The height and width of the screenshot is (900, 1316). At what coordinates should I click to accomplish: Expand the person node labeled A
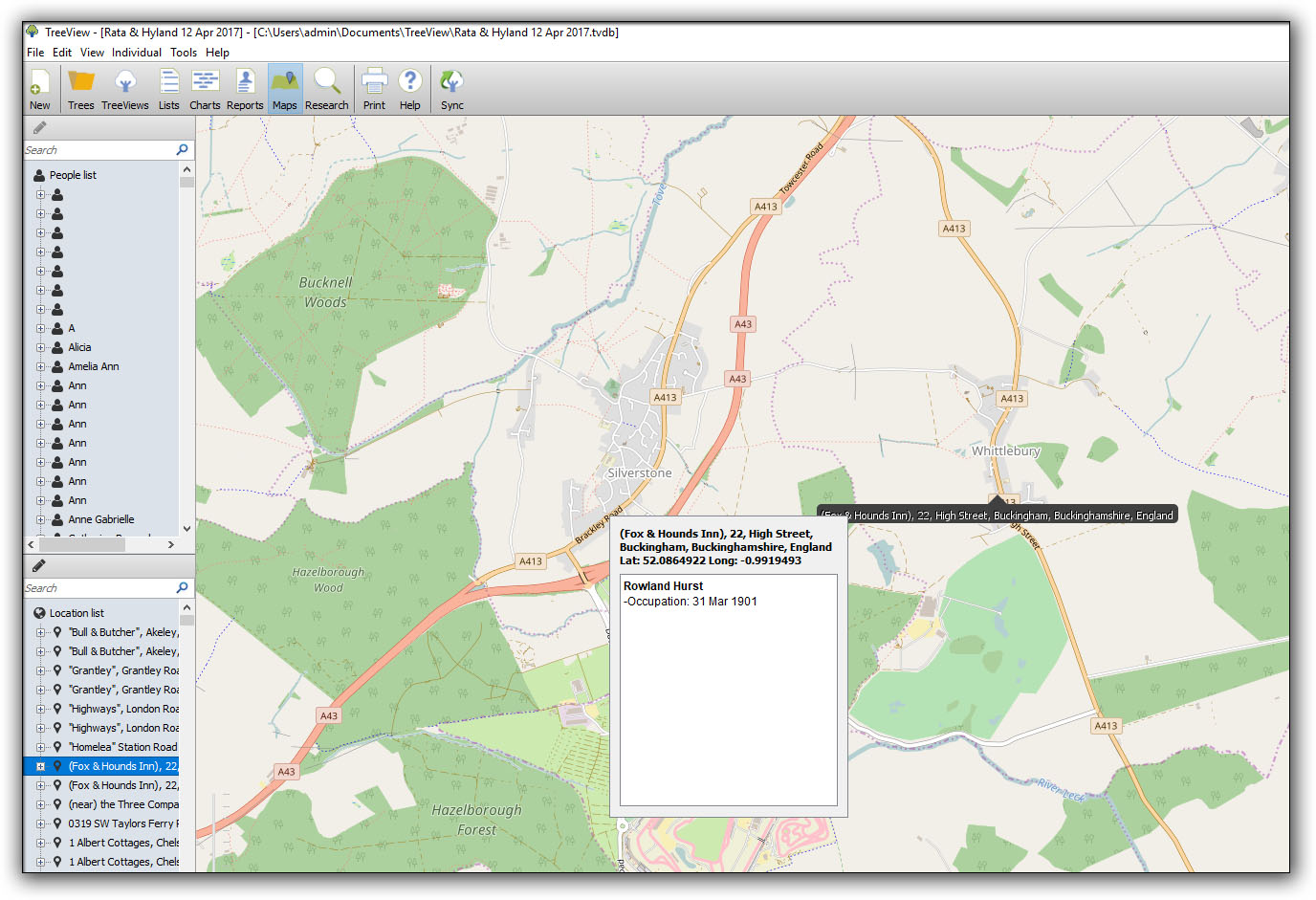tap(41, 328)
